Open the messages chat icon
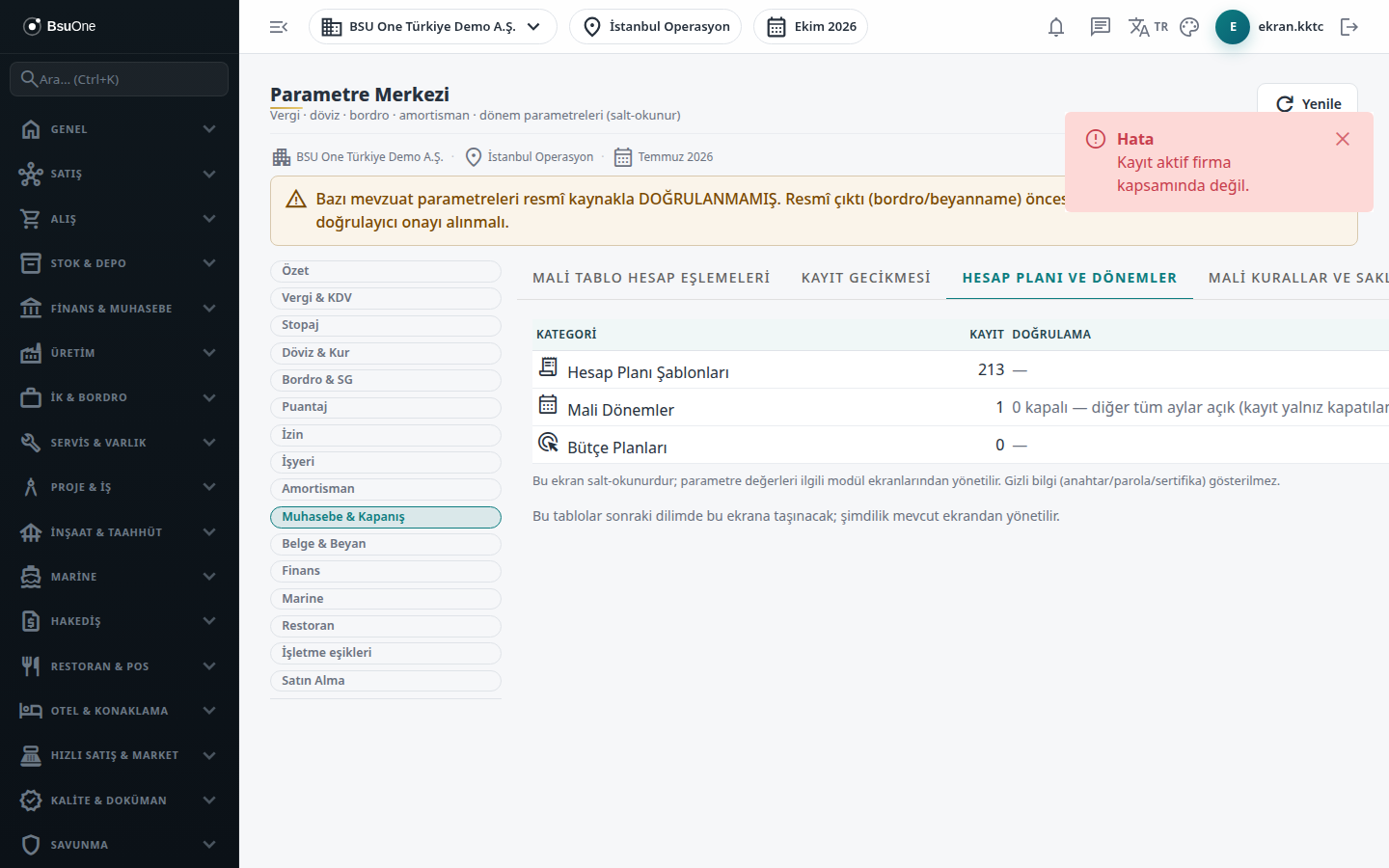 tap(1101, 27)
